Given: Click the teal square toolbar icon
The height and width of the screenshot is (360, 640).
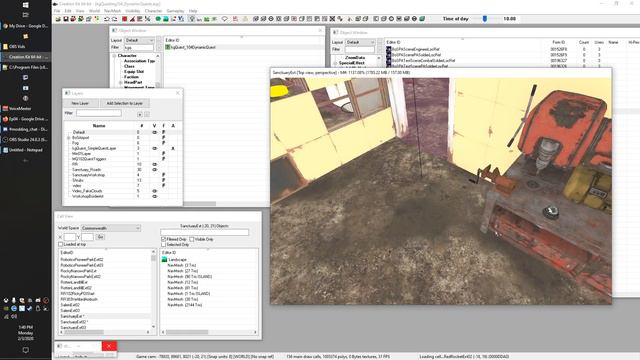Looking at the screenshot, I should pos(166,19).
